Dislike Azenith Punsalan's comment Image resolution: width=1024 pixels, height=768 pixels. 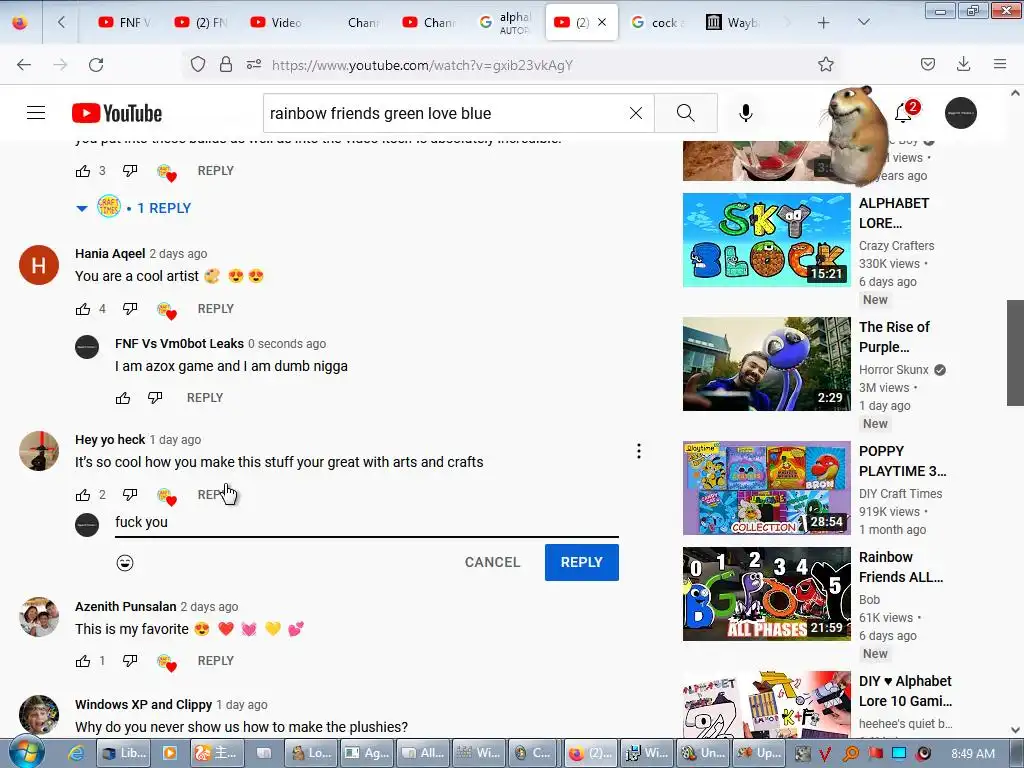point(130,661)
